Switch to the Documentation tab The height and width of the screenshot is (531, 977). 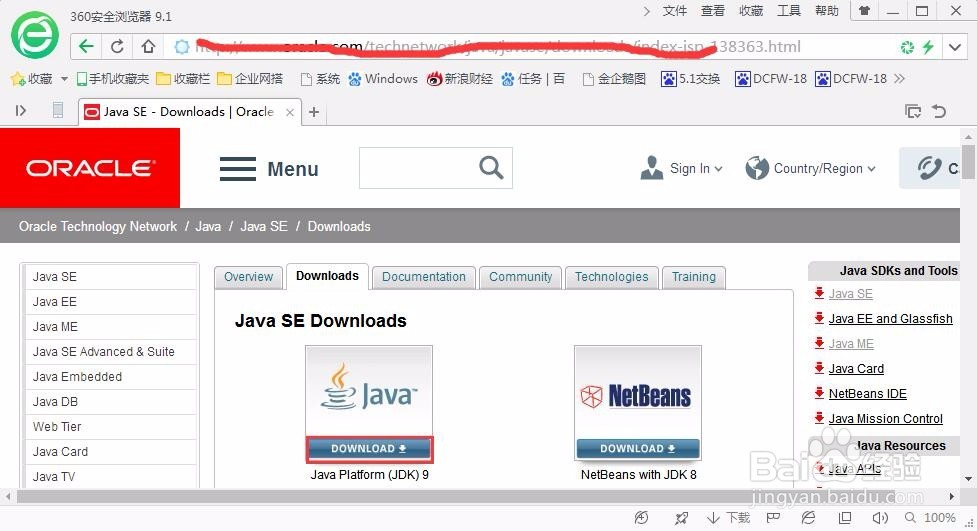(x=424, y=277)
